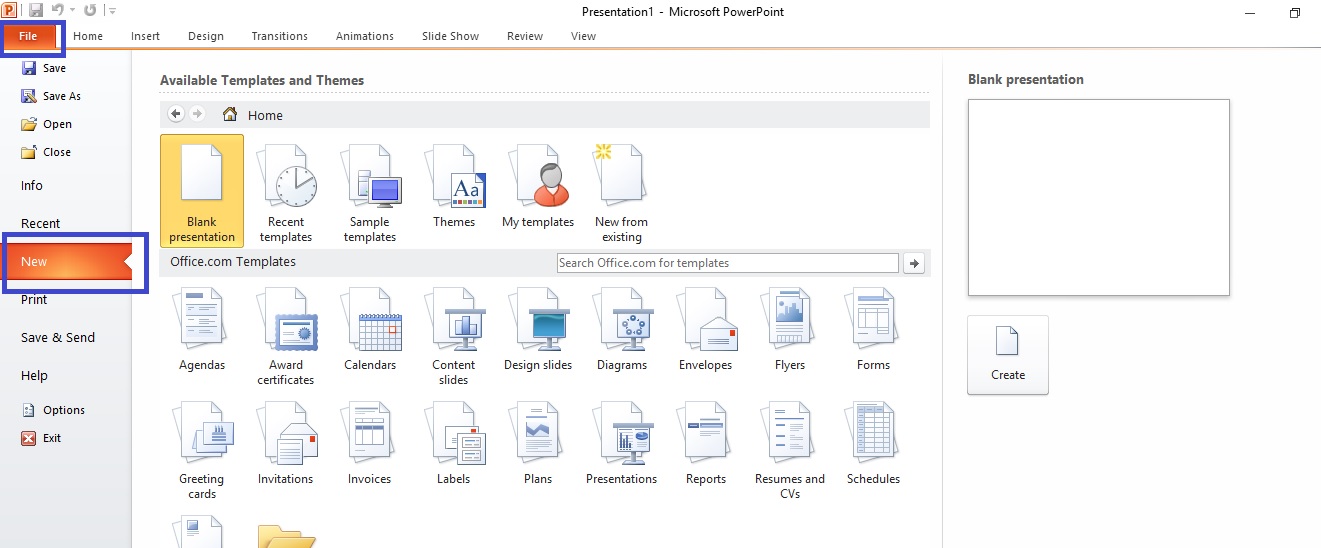This screenshot has height=548, width=1321.
Task: Click the Save icon in the Quick Access Toolbar
Action: pos(36,11)
